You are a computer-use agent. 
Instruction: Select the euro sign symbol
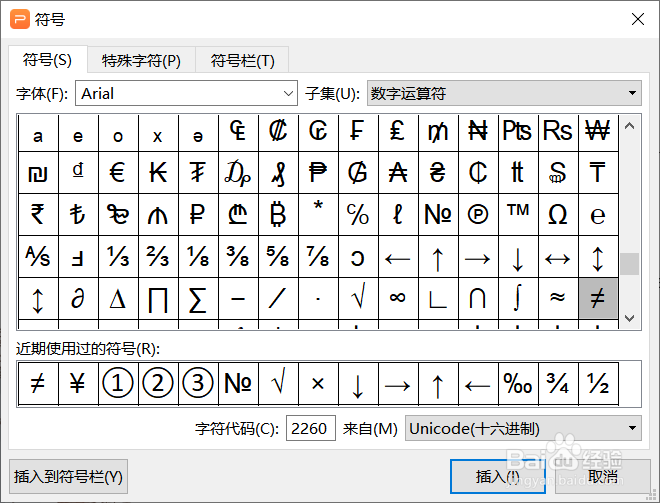coord(118,172)
